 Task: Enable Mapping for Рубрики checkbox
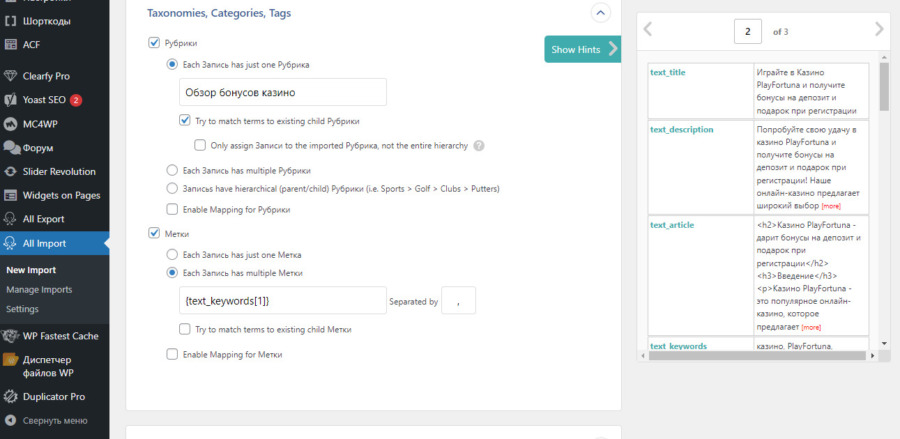pos(172,209)
